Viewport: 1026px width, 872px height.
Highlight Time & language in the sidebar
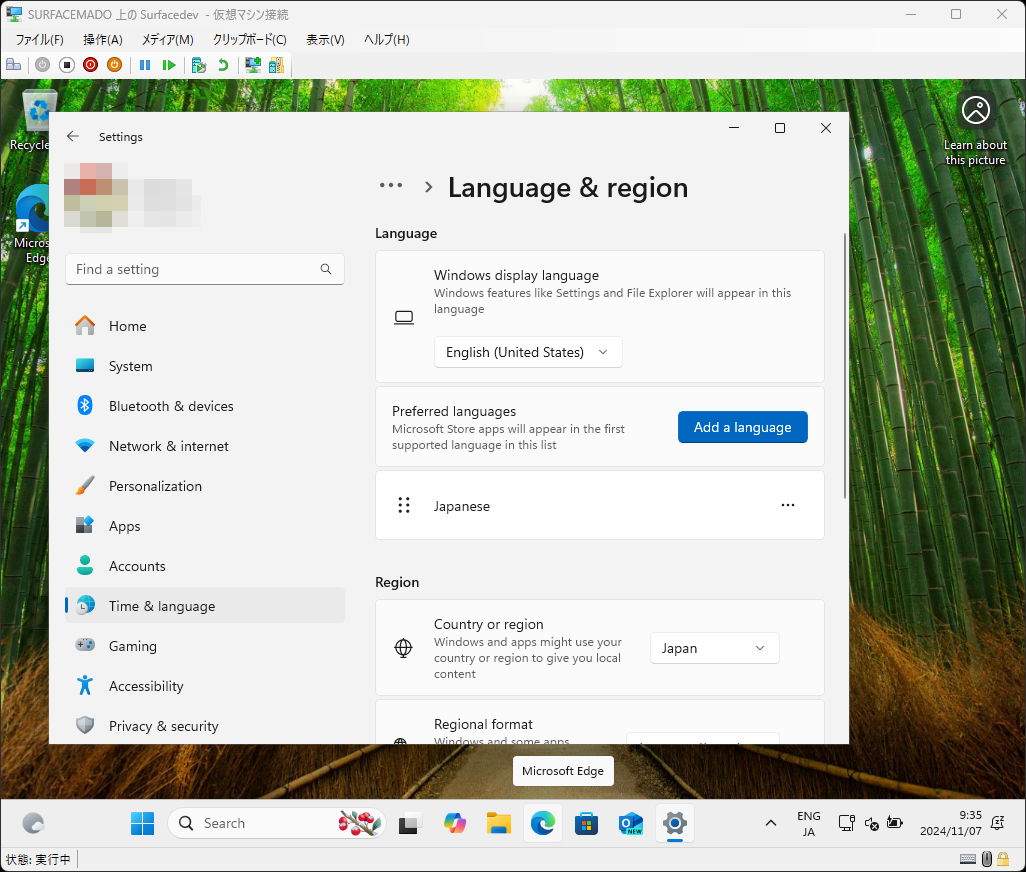pos(160,605)
